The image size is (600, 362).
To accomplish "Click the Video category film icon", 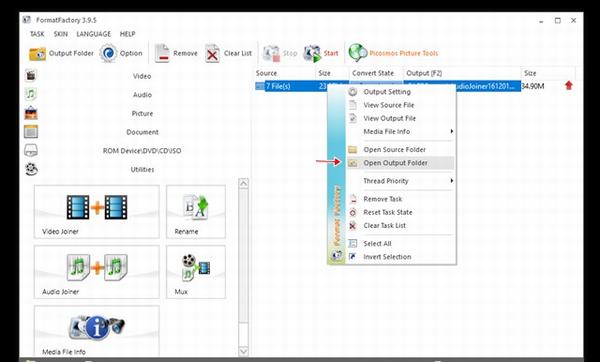I will click(x=31, y=75).
